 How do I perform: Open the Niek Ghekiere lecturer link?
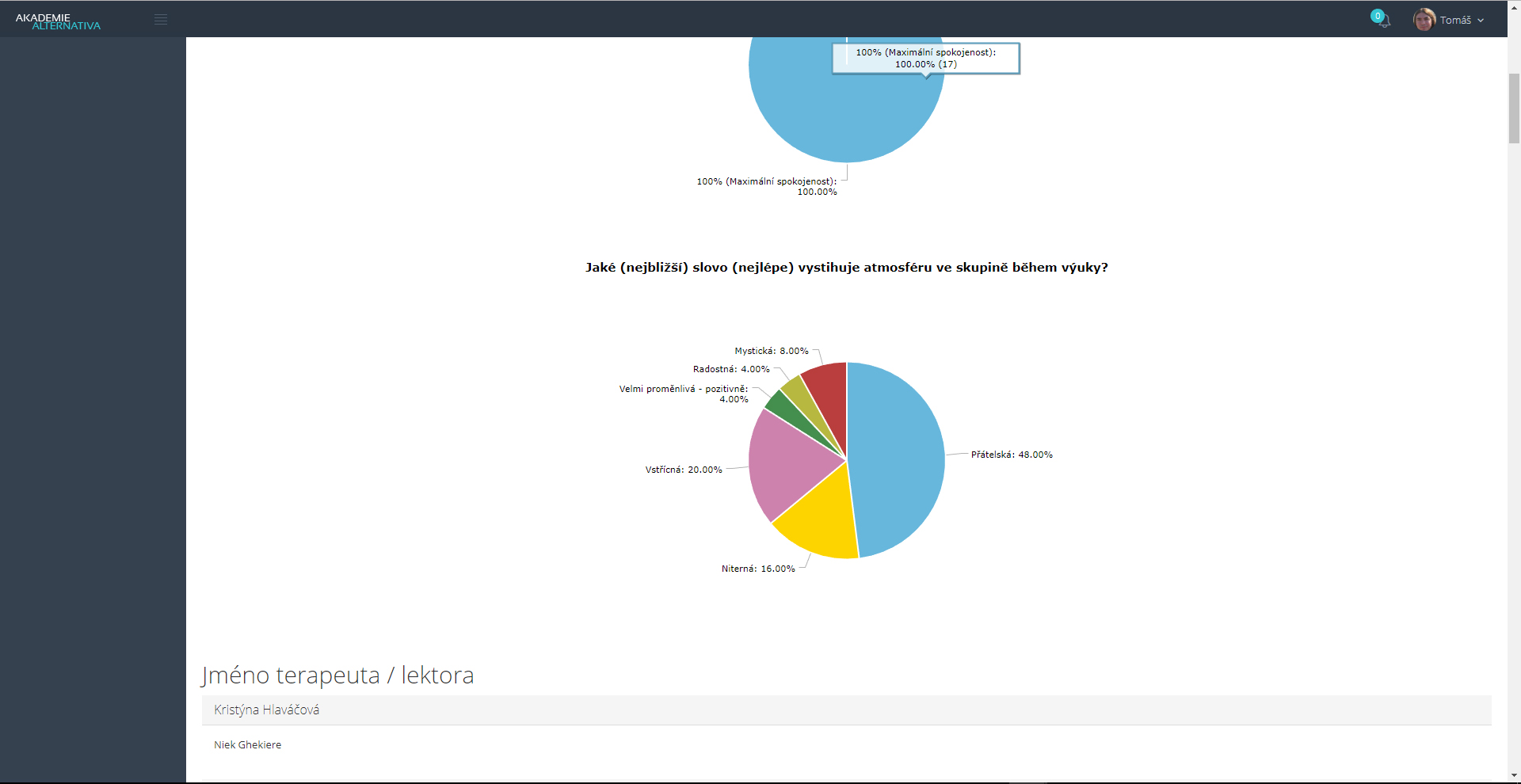(x=247, y=745)
